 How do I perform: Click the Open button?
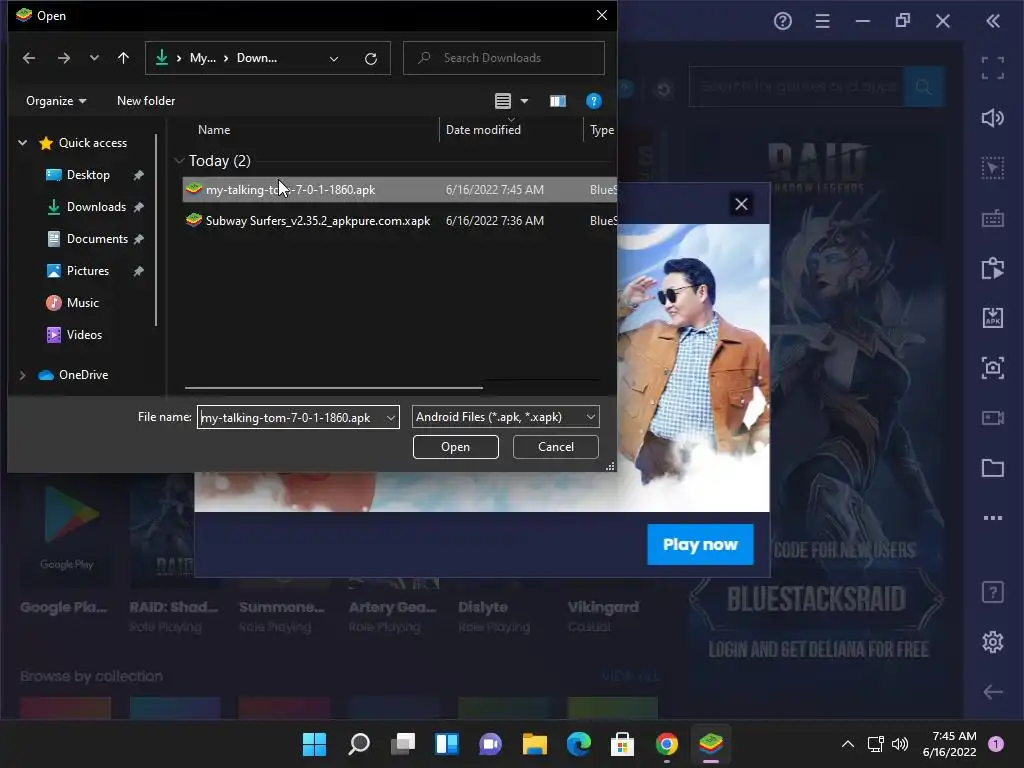tap(455, 447)
